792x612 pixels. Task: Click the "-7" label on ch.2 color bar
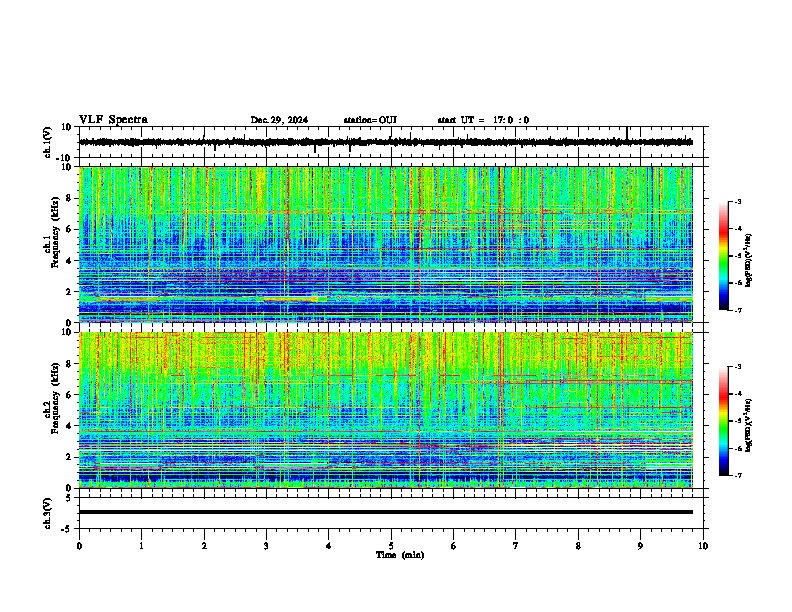click(737, 475)
